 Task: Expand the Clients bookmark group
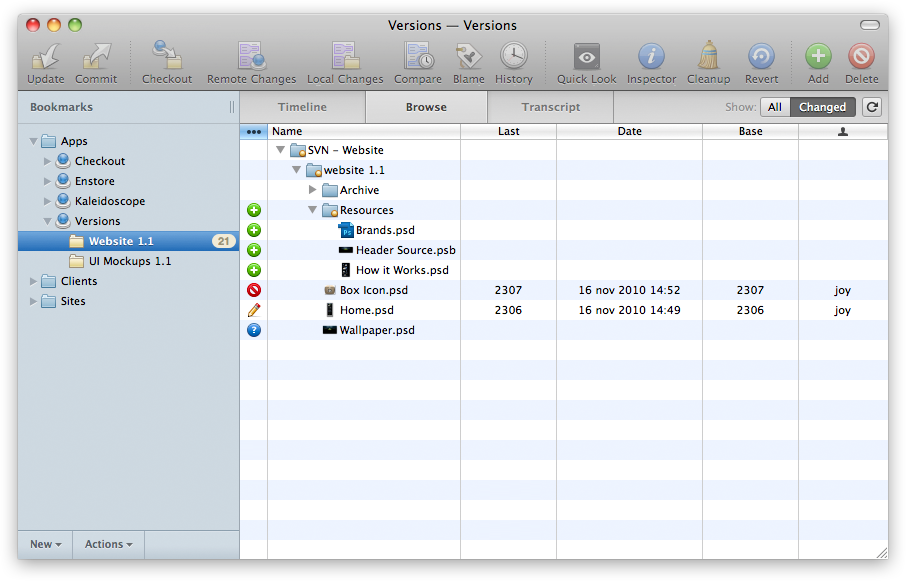click(34, 281)
